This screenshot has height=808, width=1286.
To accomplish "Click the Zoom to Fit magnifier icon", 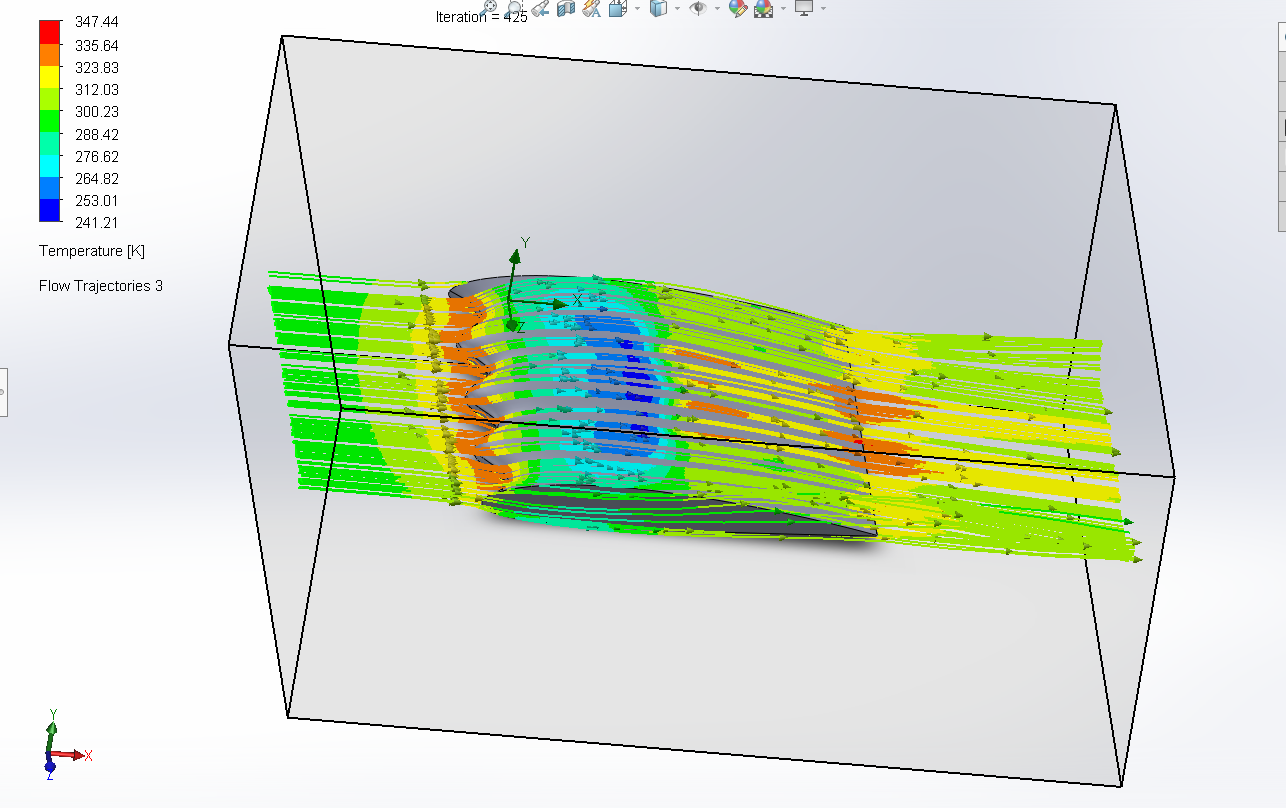I will pyautogui.click(x=490, y=6).
